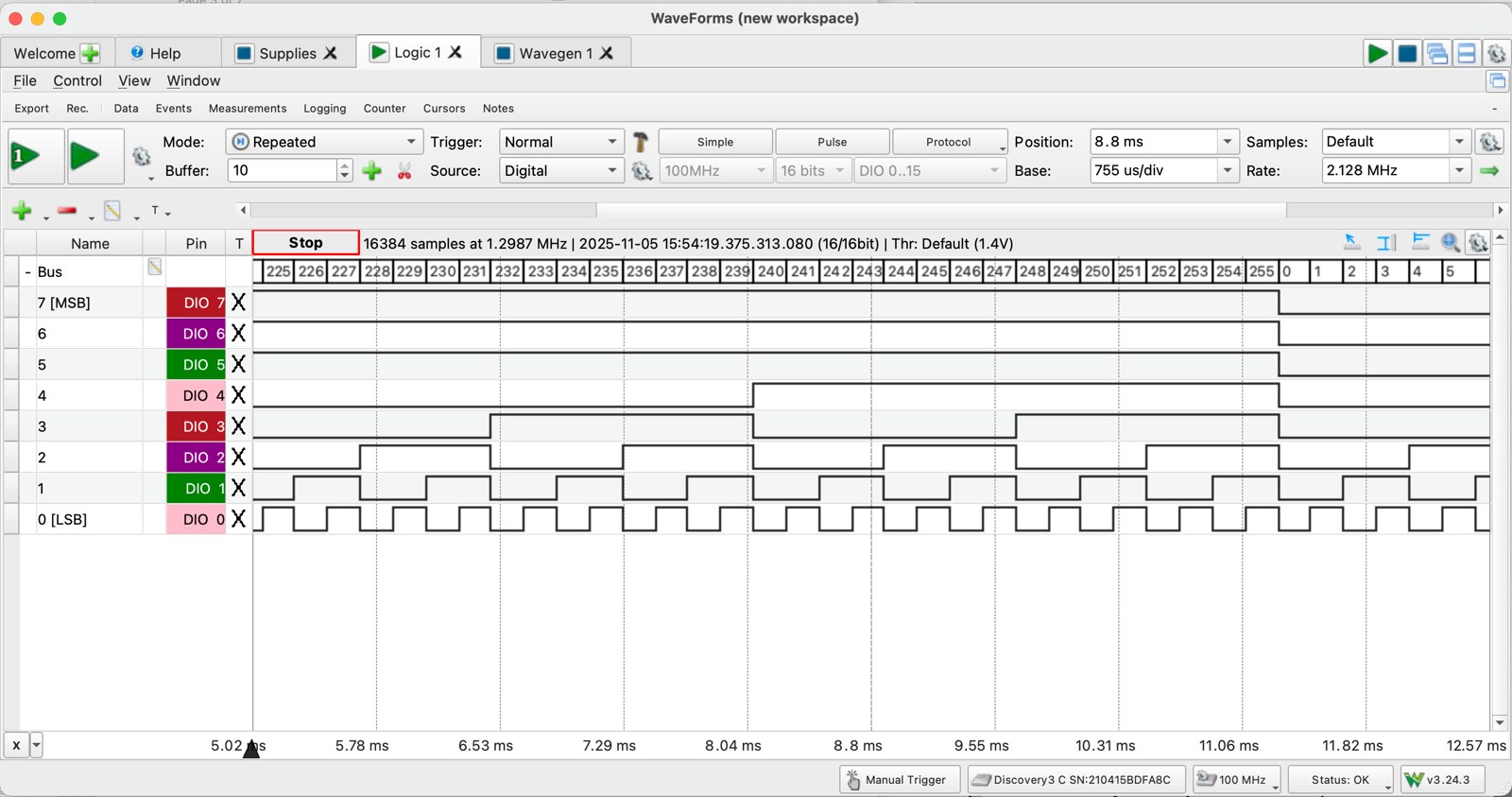Toggle the DIO 3 trigger condition X
Viewport: 1512px width, 797px height.
[x=238, y=426]
